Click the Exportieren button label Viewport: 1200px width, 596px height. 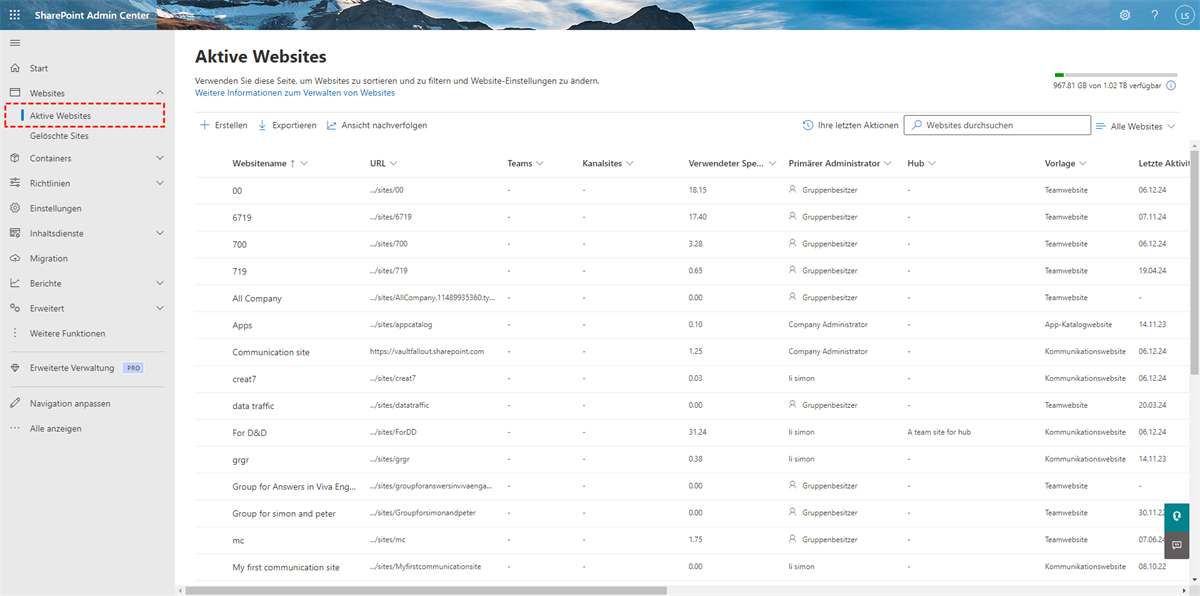[x=294, y=125]
